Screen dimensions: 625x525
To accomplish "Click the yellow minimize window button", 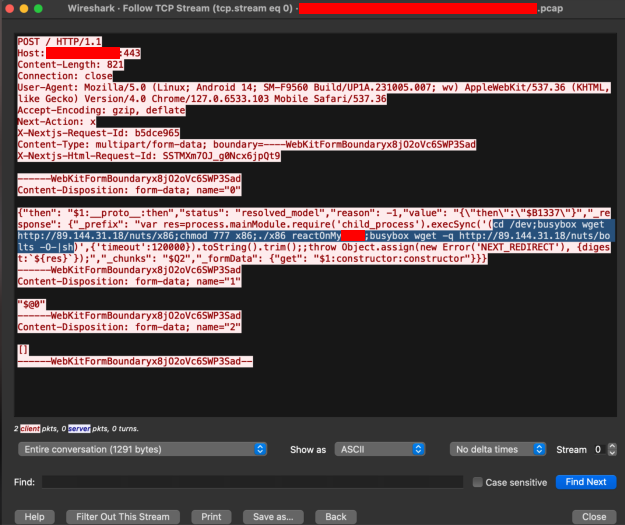I will [x=31, y=9].
